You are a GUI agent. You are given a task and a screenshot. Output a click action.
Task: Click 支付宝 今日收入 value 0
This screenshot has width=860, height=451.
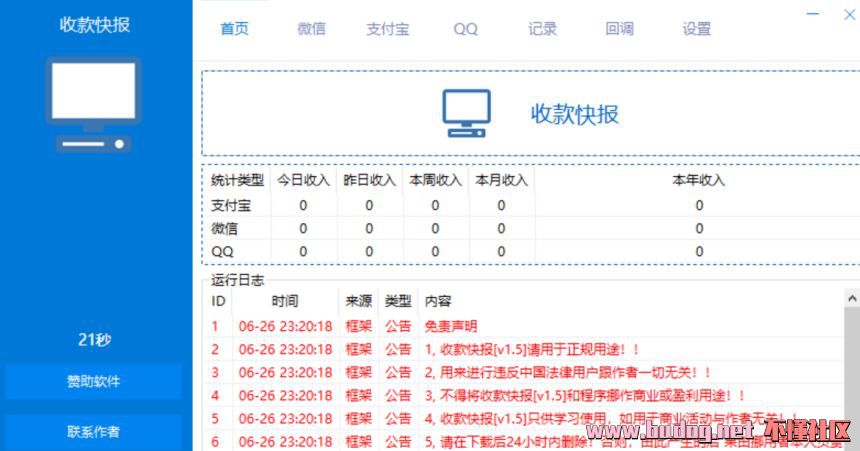(303, 205)
